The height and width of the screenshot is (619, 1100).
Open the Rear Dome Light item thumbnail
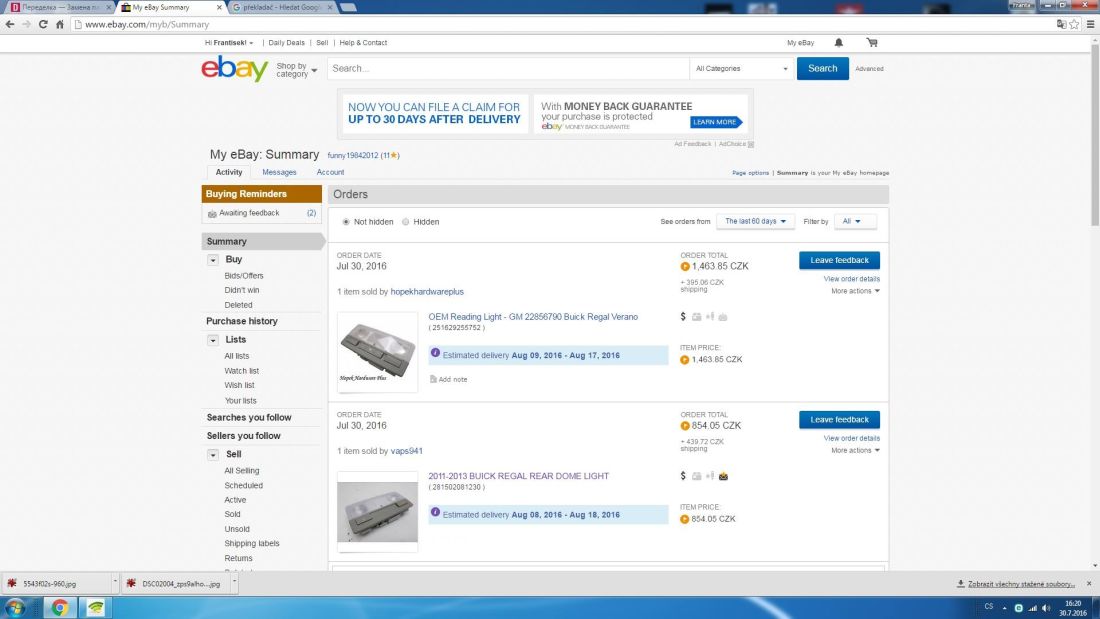[x=377, y=512]
